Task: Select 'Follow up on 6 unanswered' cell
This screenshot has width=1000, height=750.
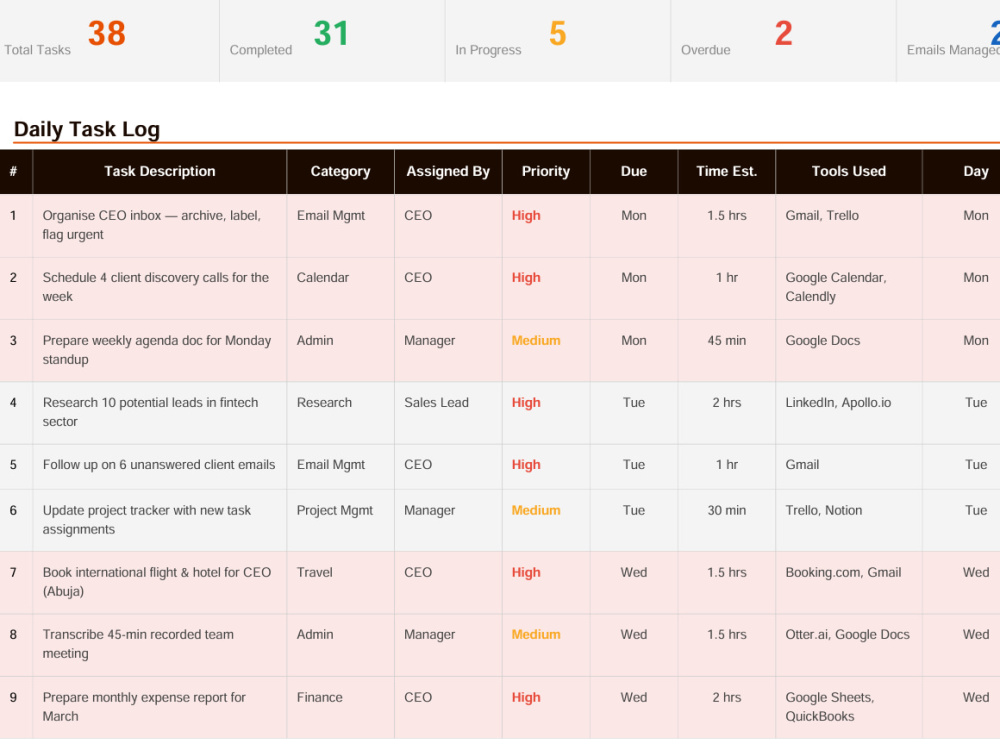Action: click(159, 466)
